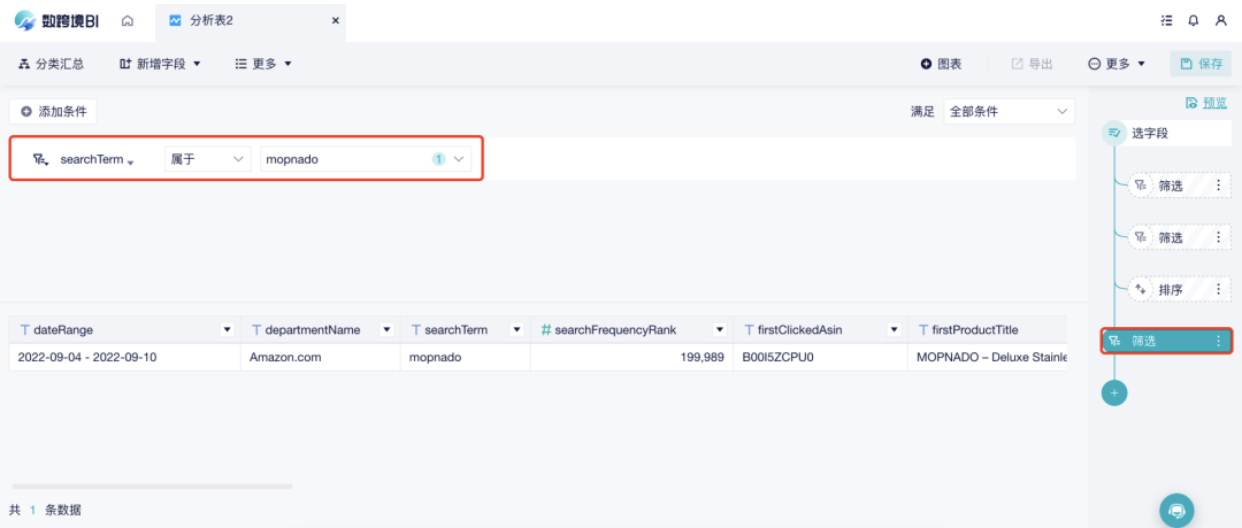Open the 属于 operator dropdown
This screenshot has width=1242, height=528.
pyautogui.click(x=207, y=159)
